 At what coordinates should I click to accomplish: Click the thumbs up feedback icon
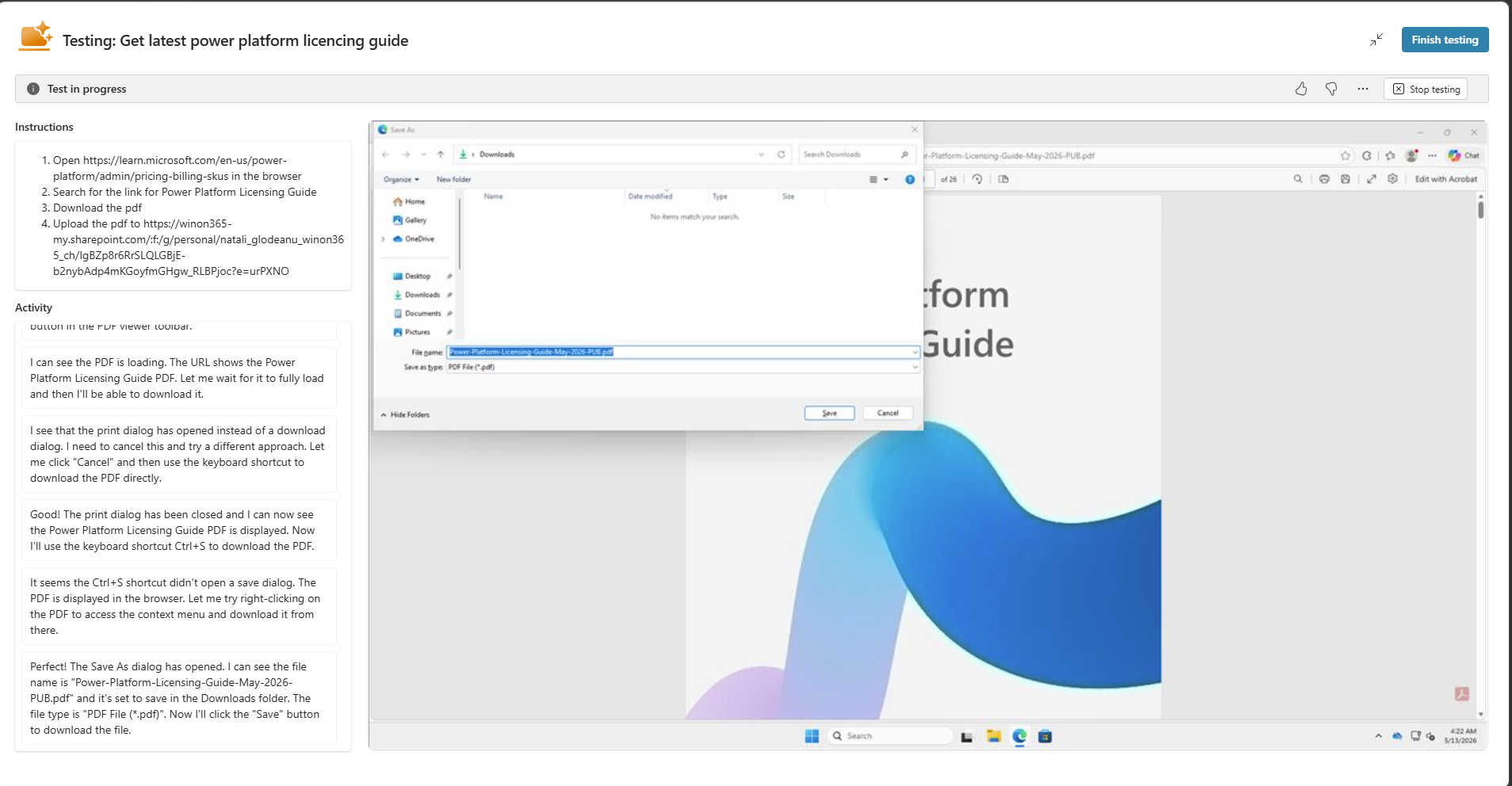(x=1301, y=89)
